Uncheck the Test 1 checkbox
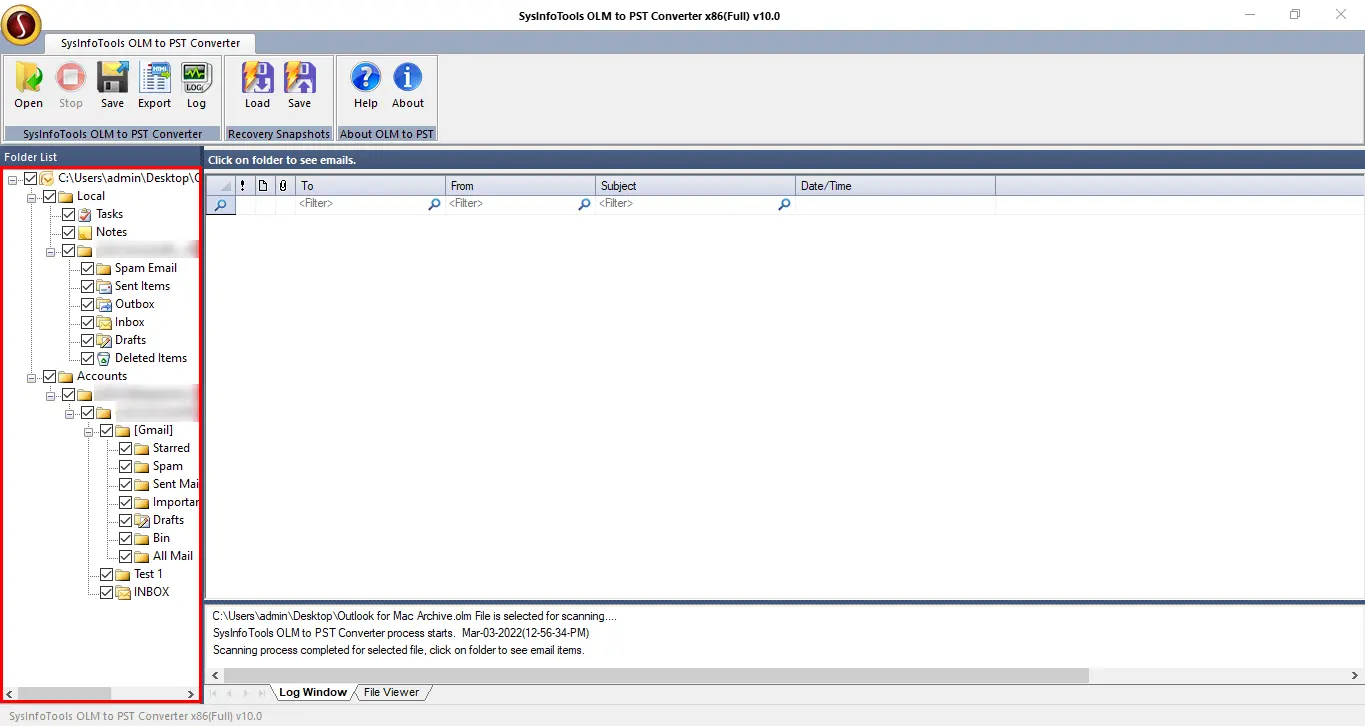 tap(106, 574)
